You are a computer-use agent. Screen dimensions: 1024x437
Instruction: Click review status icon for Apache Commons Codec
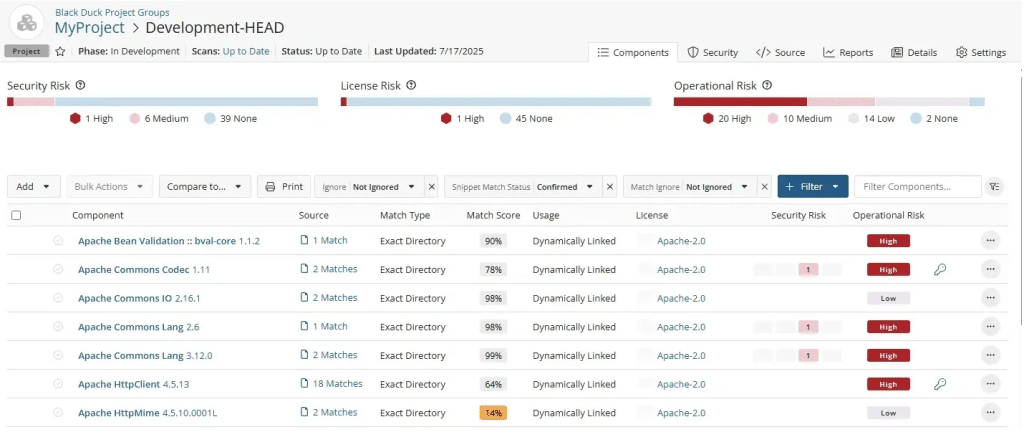[58, 269]
